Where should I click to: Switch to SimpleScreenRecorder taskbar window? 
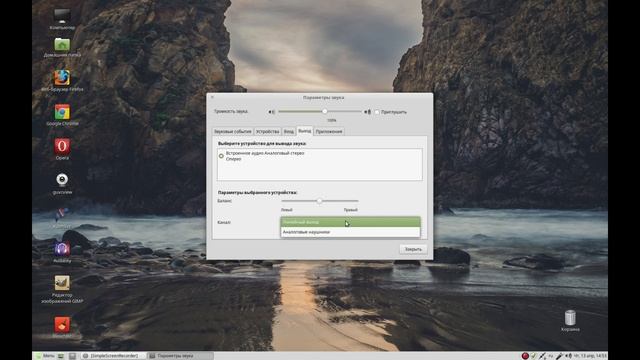113,356
